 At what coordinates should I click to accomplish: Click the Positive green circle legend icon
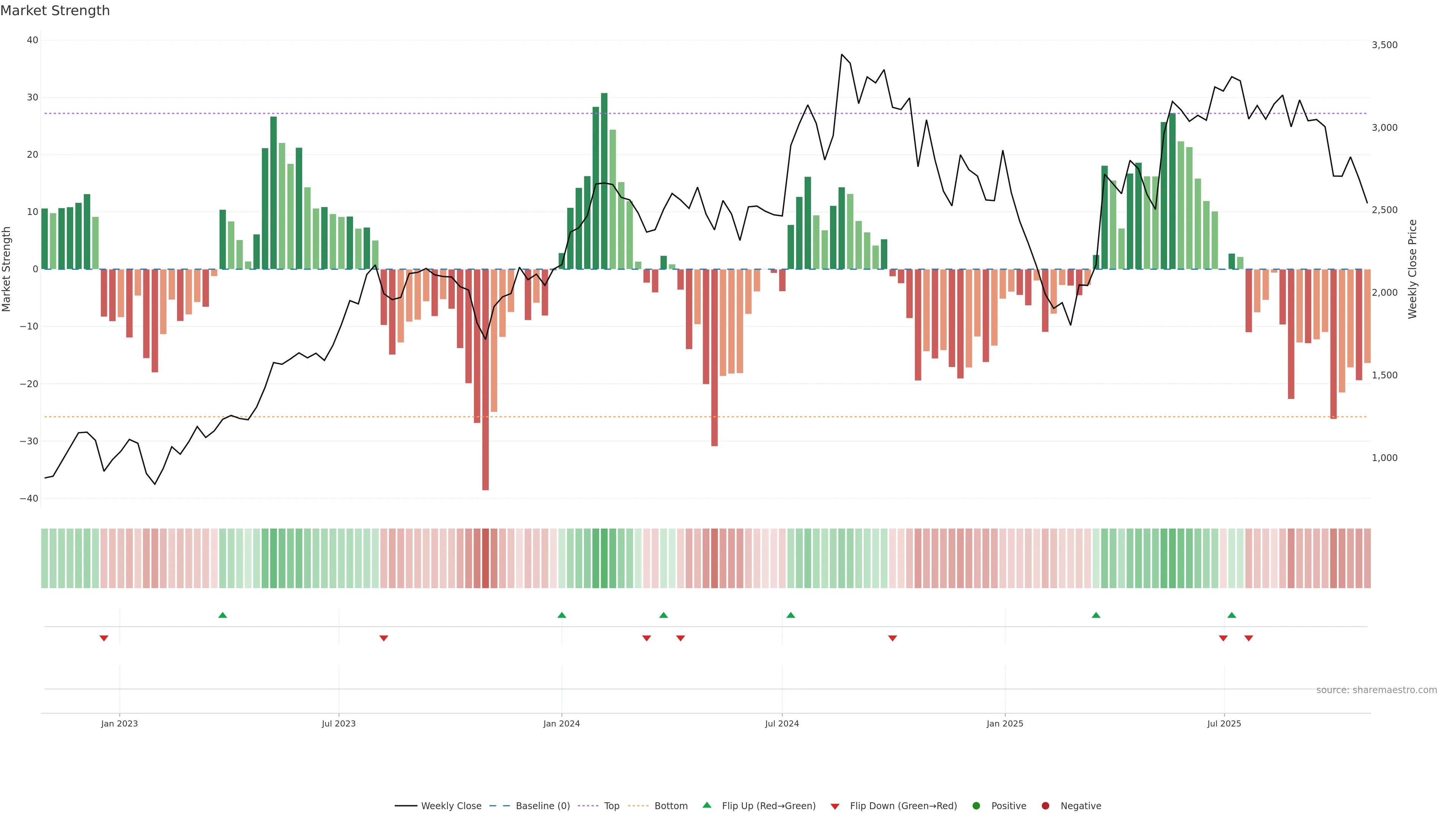[976, 806]
